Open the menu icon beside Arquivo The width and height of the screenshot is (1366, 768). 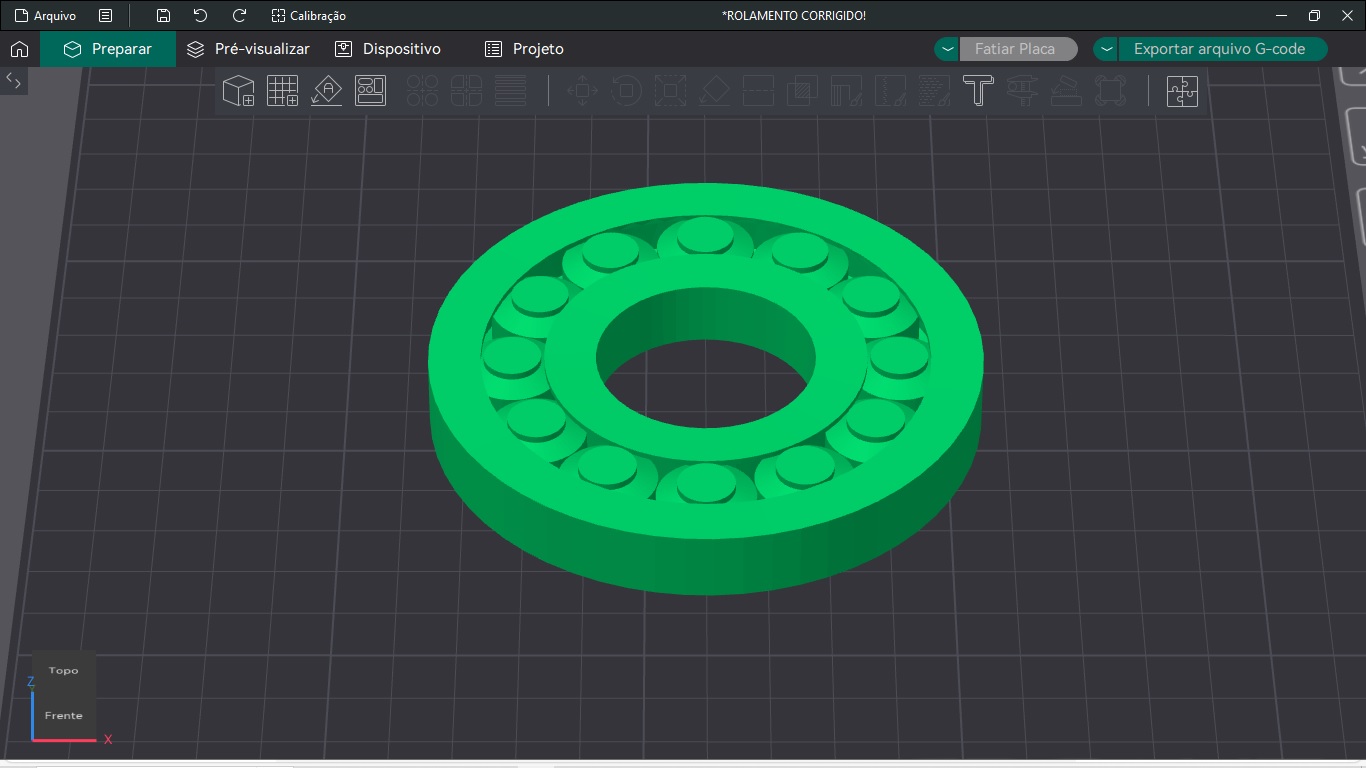point(106,16)
